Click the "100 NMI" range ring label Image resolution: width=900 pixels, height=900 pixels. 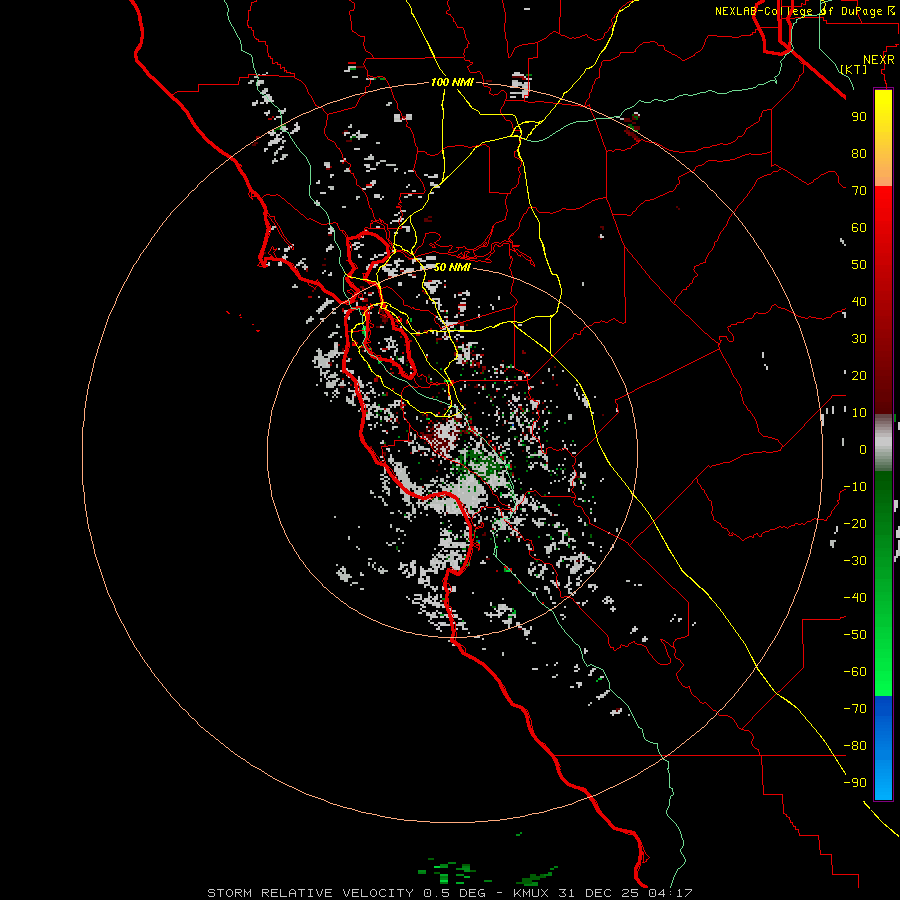452,82
